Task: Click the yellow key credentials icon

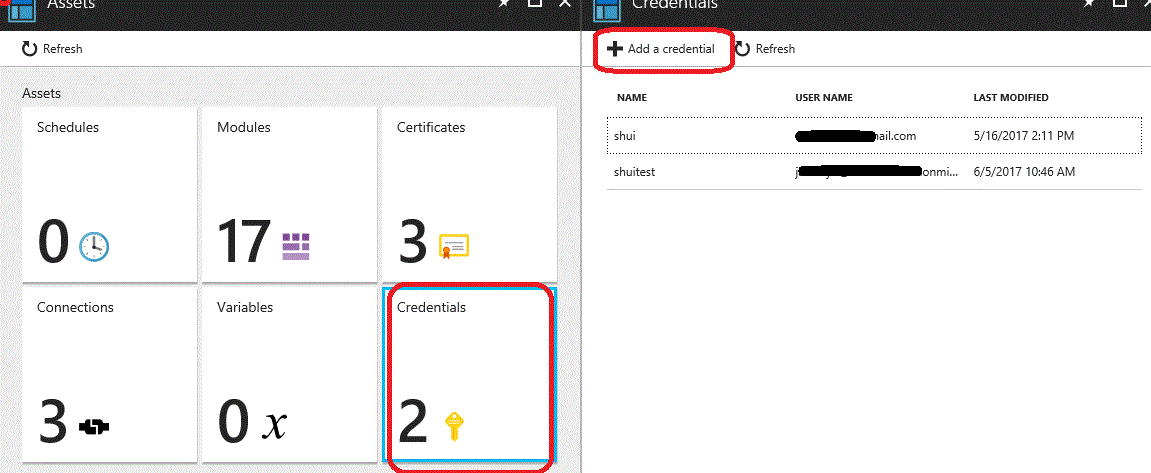Action: tap(455, 427)
